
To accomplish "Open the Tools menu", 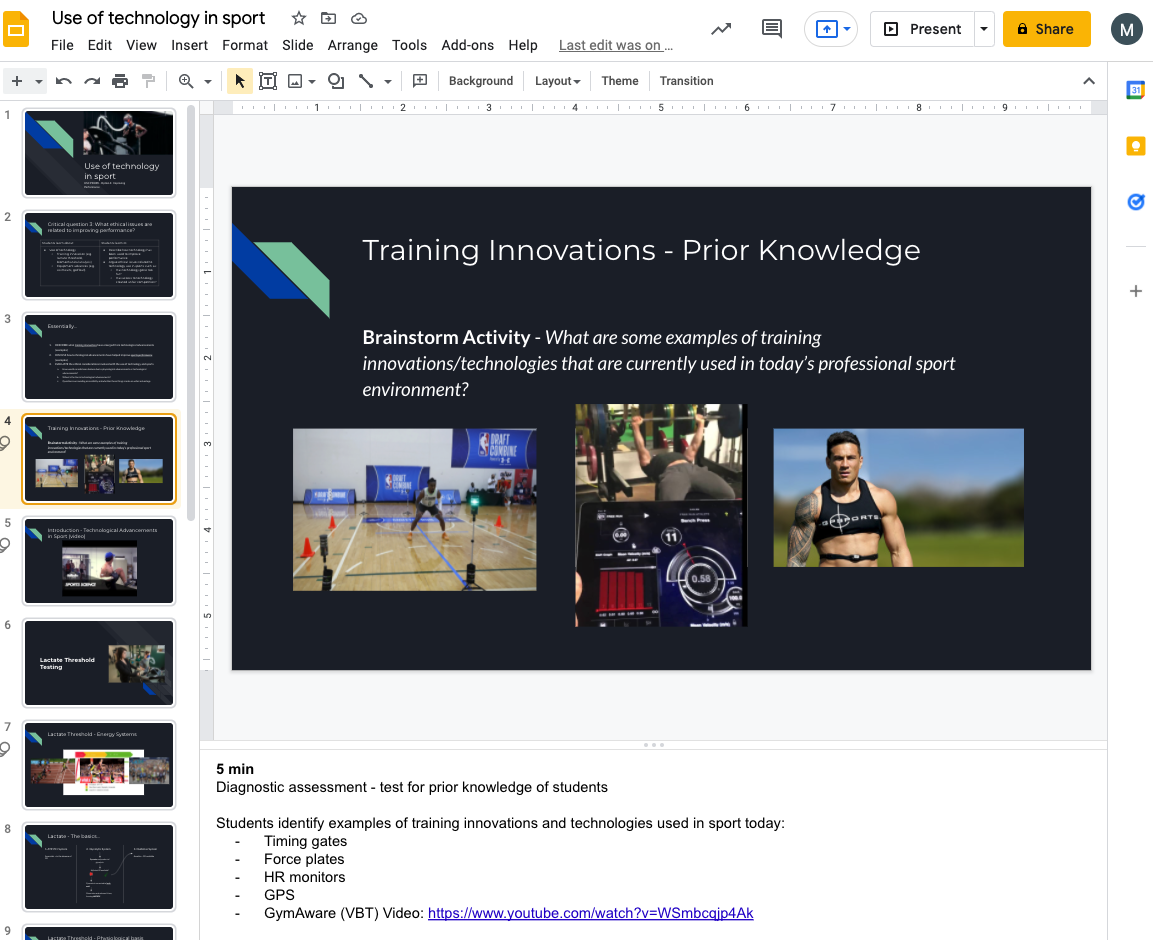I will (410, 45).
